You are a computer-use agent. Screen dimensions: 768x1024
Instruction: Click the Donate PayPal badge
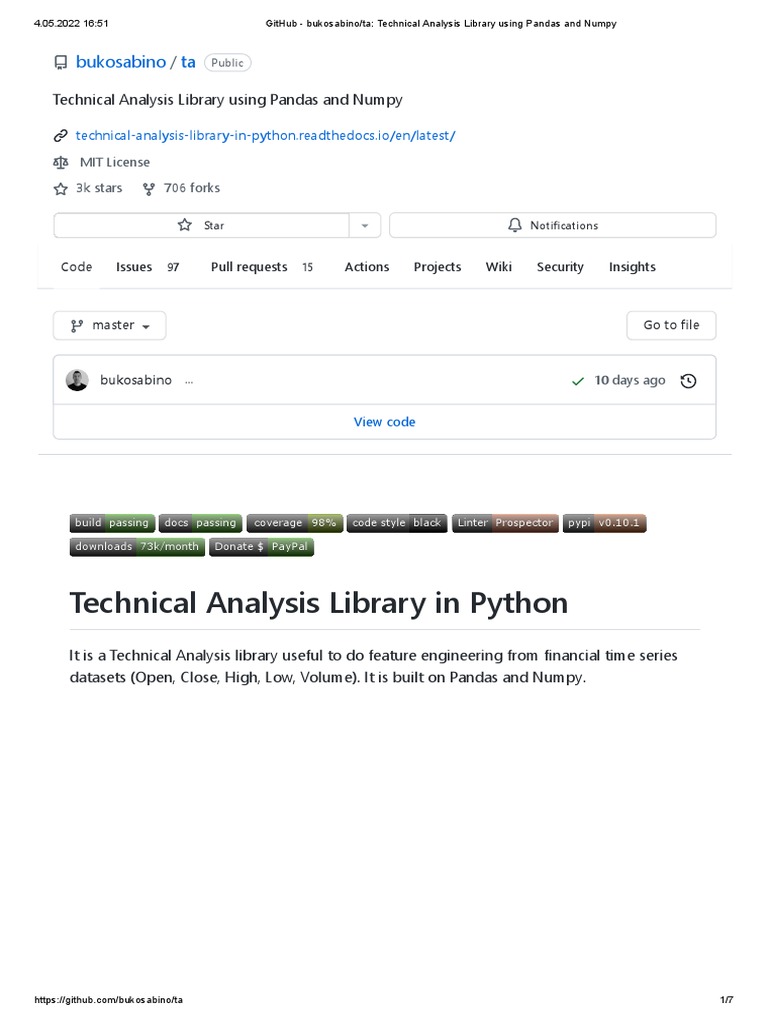pos(261,547)
